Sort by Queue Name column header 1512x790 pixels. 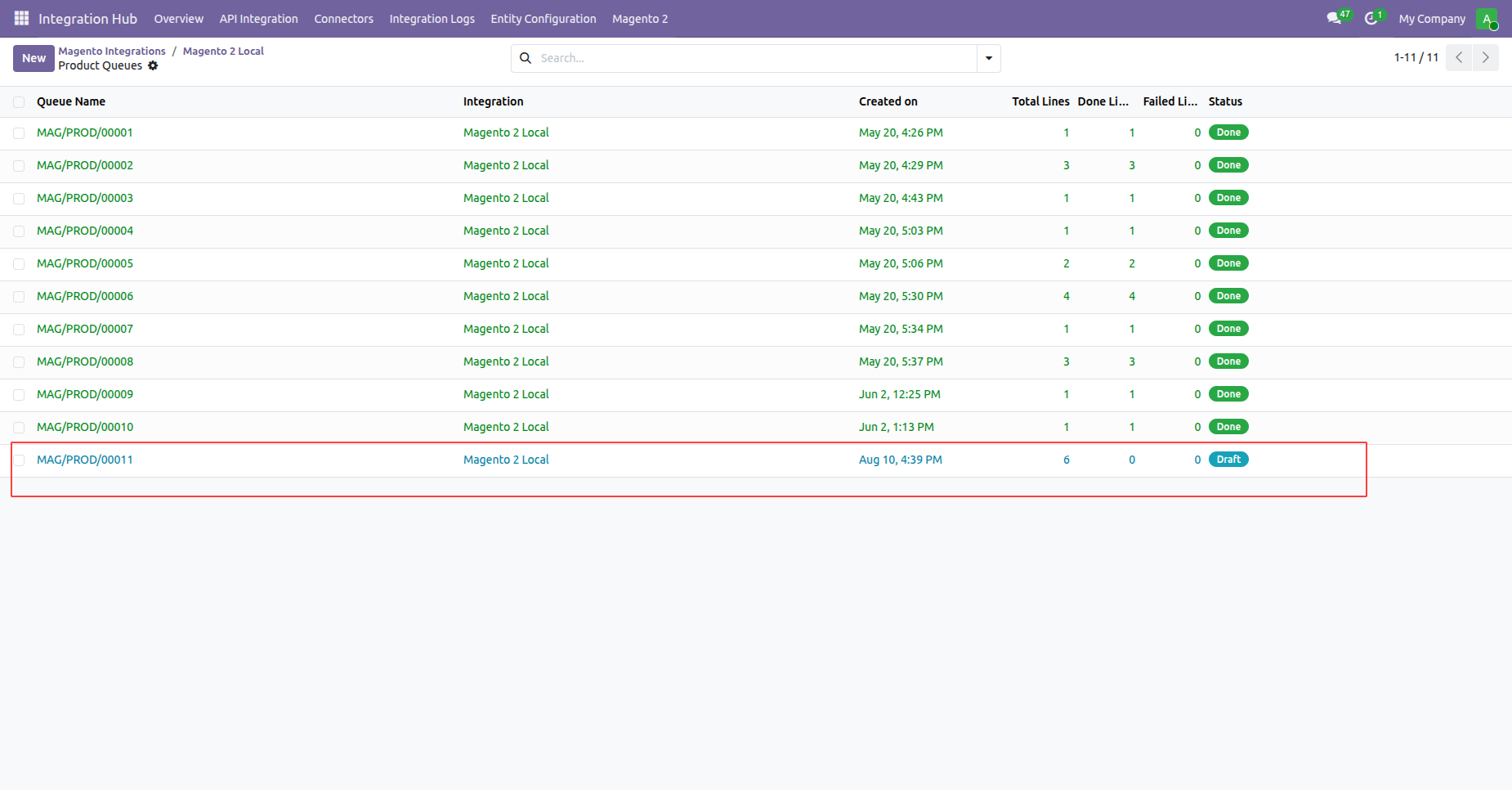click(x=71, y=101)
